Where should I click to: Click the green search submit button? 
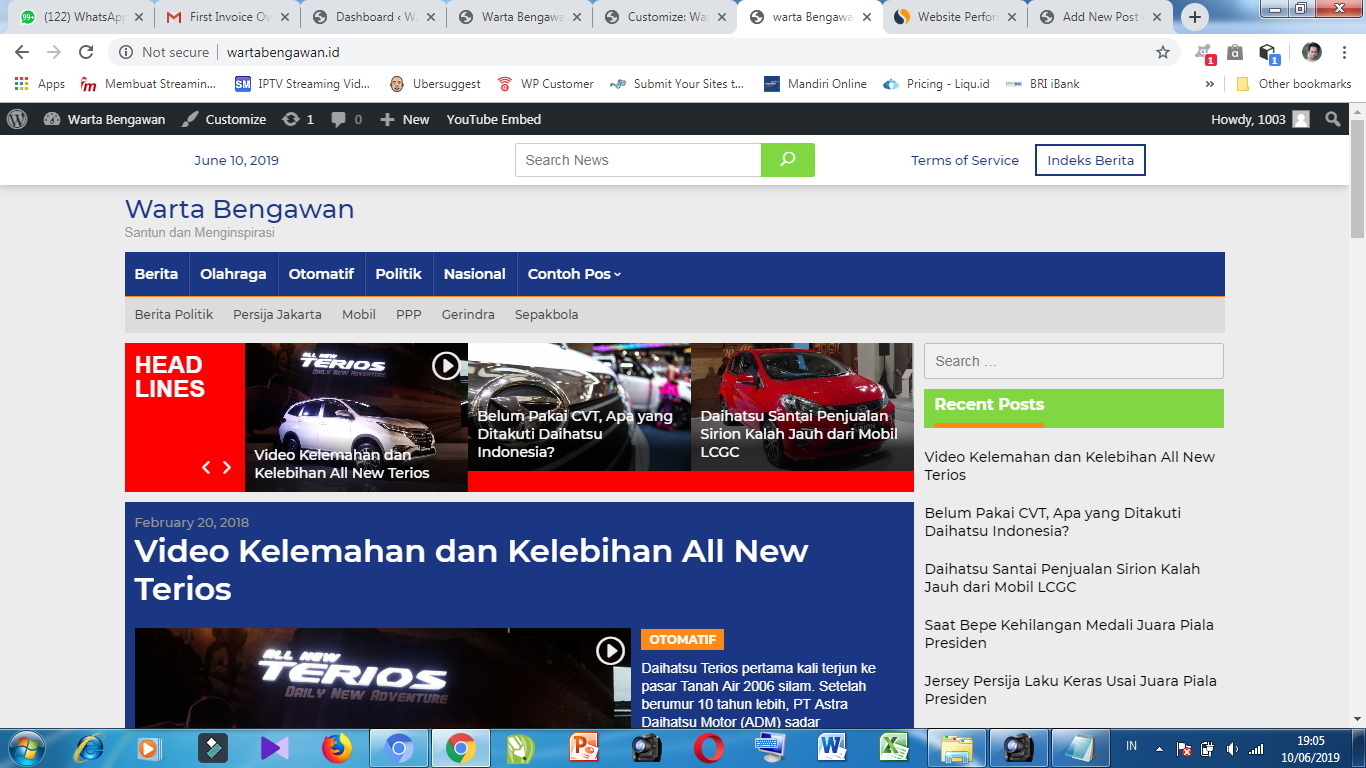[x=788, y=160]
